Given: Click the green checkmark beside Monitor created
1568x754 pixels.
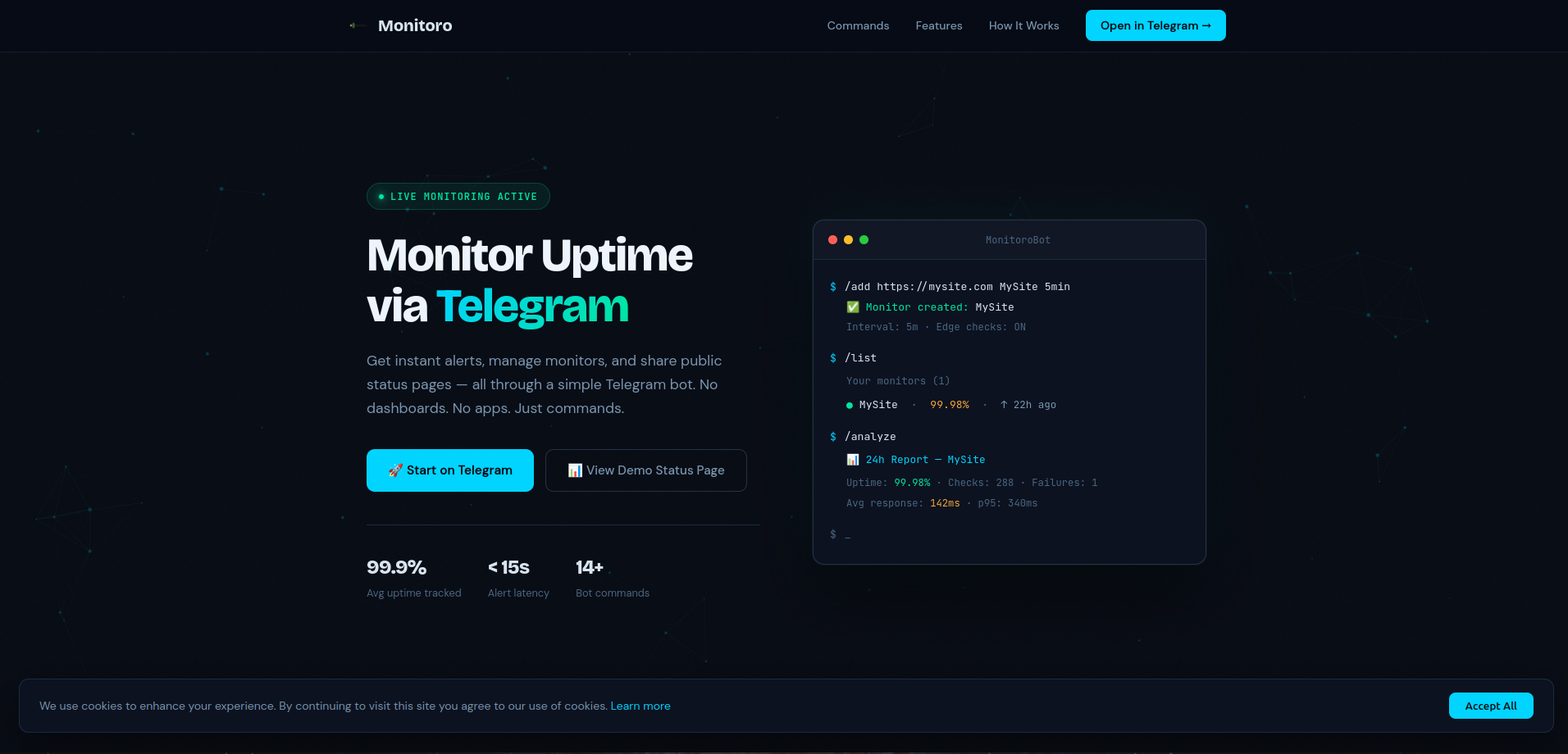Looking at the screenshot, I should (x=853, y=307).
